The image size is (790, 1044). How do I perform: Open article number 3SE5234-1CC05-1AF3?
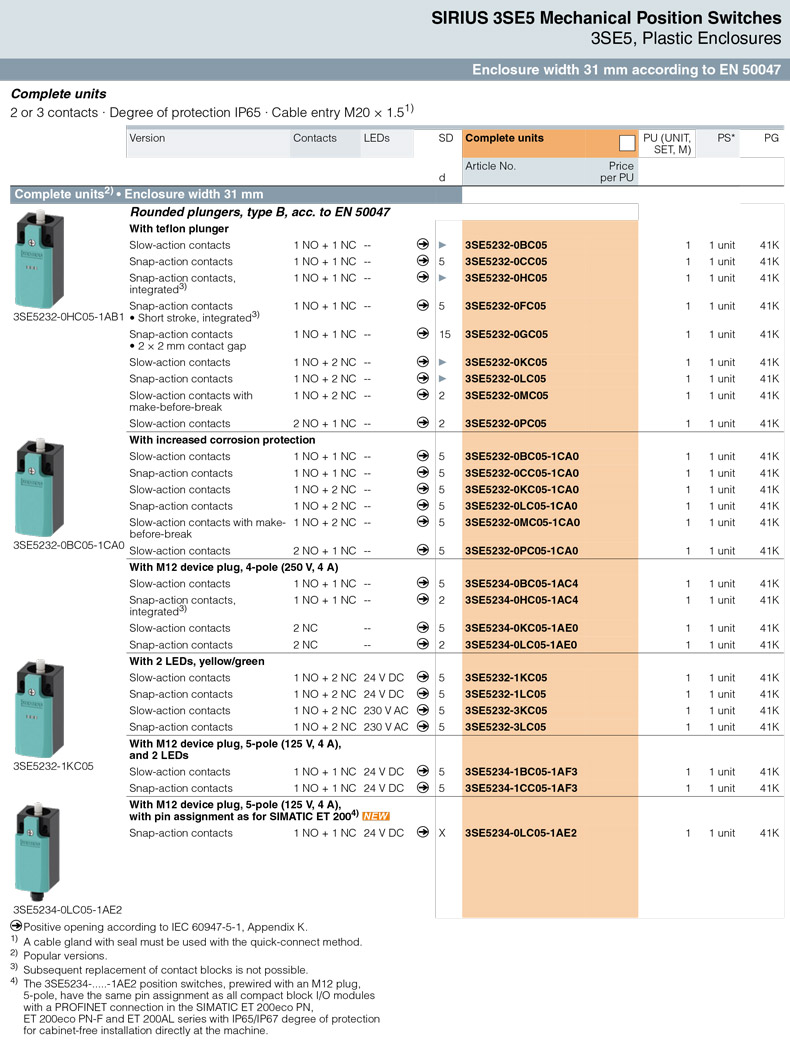point(521,788)
